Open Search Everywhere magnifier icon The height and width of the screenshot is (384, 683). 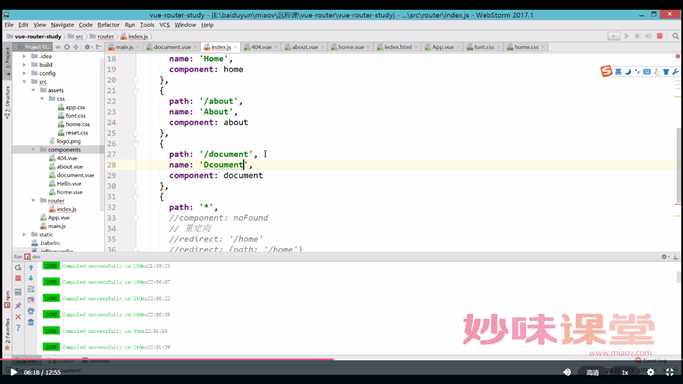675,36
